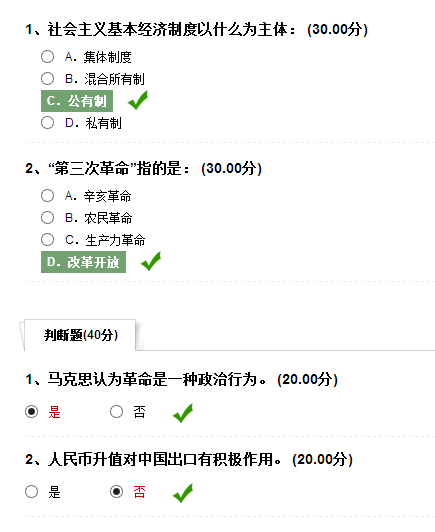Select 否 for 人民币升值 question
The height and width of the screenshot is (532, 435).
pyautogui.click(x=116, y=491)
